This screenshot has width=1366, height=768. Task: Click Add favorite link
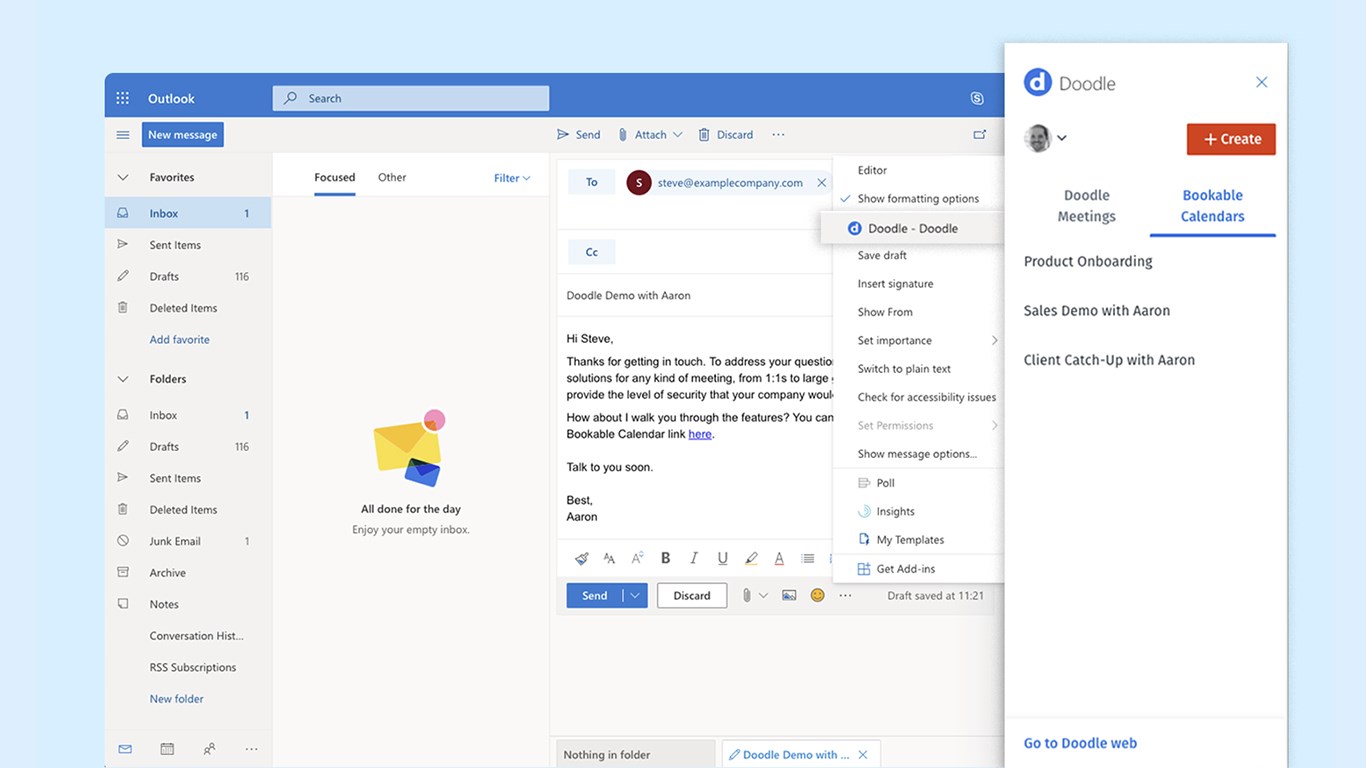[180, 340]
